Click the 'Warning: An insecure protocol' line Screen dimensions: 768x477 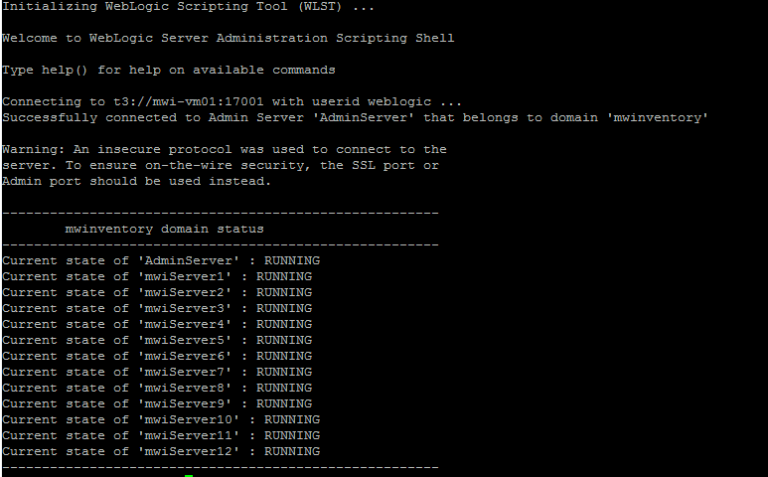pyautogui.click(x=224, y=149)
